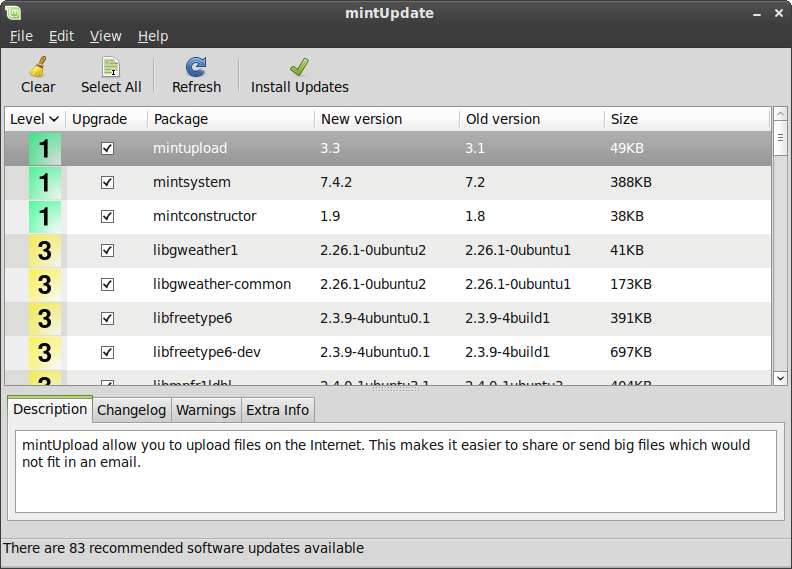Click the Upgrade column header

pyautogui.click(x=107, y=119)
